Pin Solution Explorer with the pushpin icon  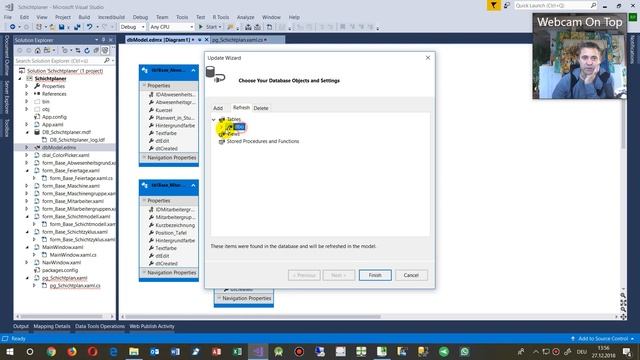pyautogui.click(x=103, y=40)
